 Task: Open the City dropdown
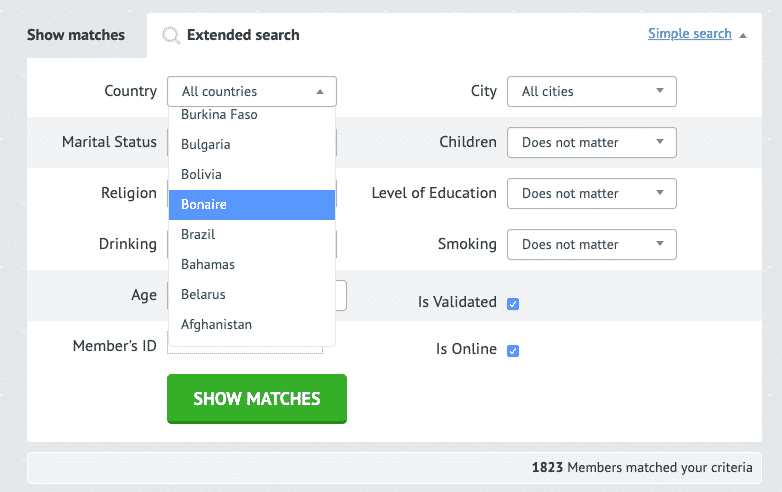click(x=591, y=91)
